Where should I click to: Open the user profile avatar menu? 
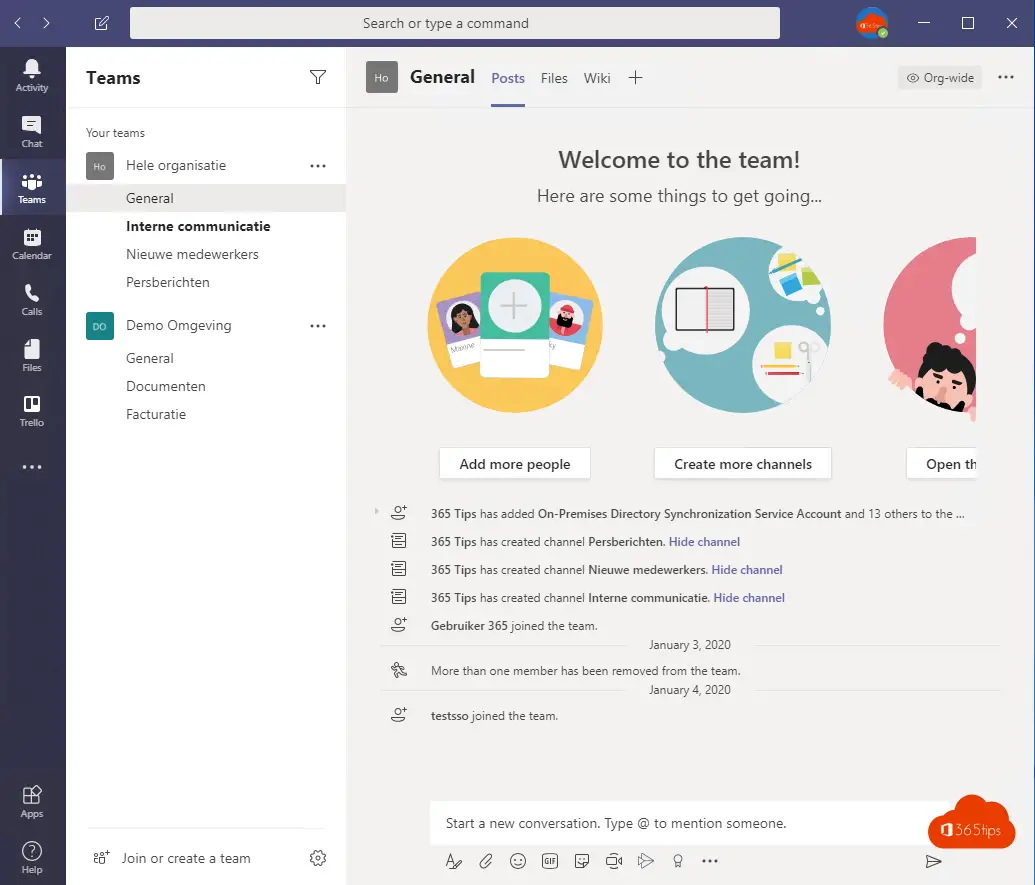click(871, 23)
